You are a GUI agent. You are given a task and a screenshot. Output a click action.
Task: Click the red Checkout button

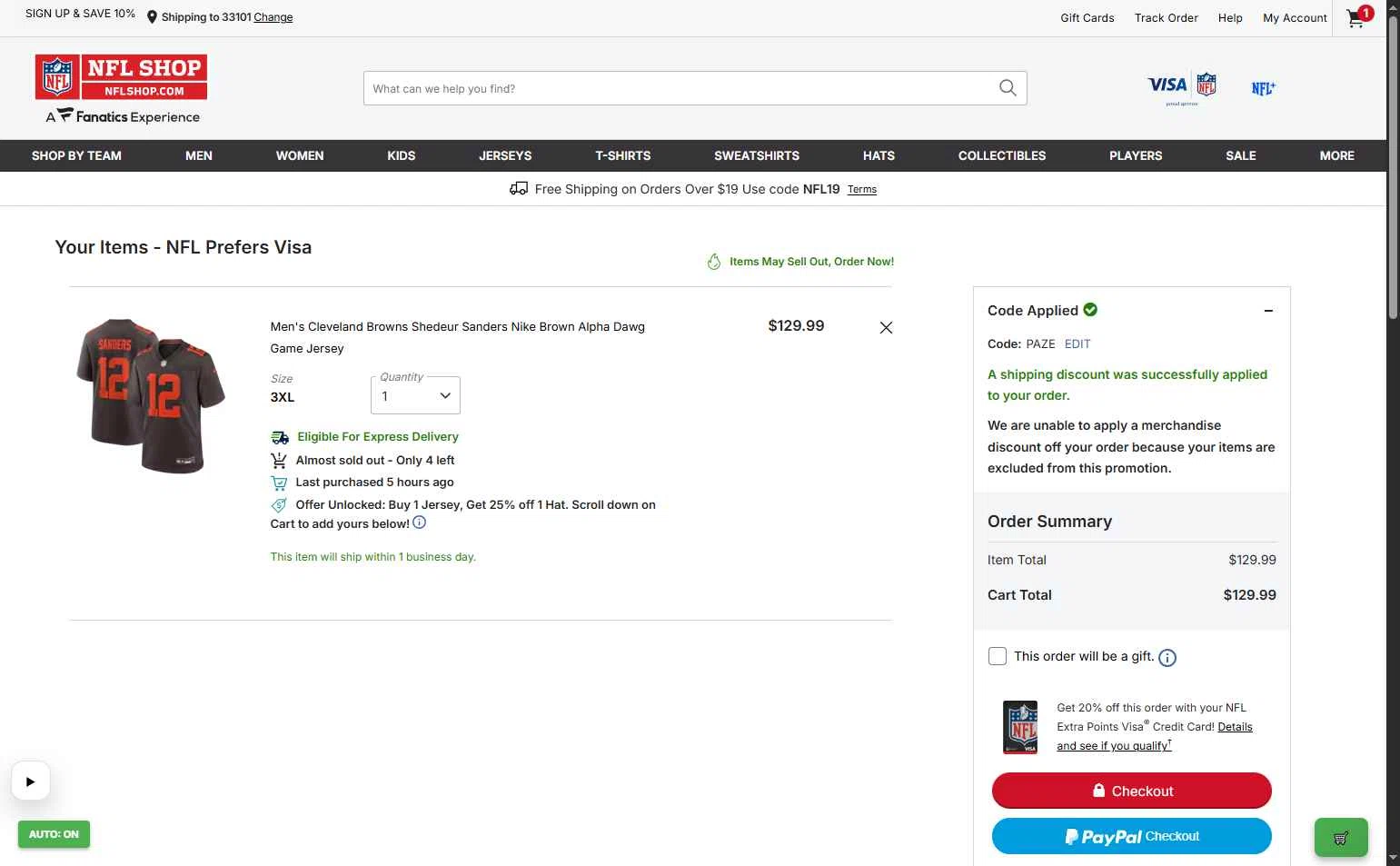click(x=1132, y=791)
